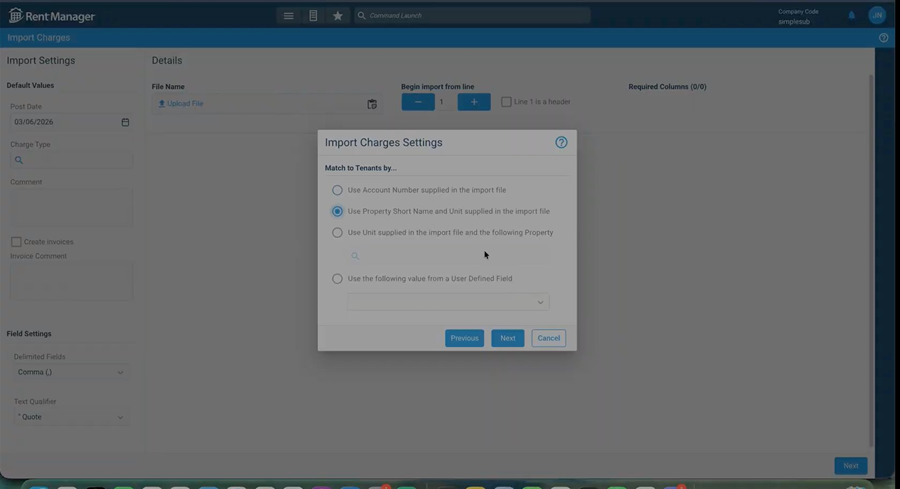Click the document list icon in top bar
Image resolution: width=900 pixels, height=489 pixels.
pyautogui.click(x=313, y=16)
